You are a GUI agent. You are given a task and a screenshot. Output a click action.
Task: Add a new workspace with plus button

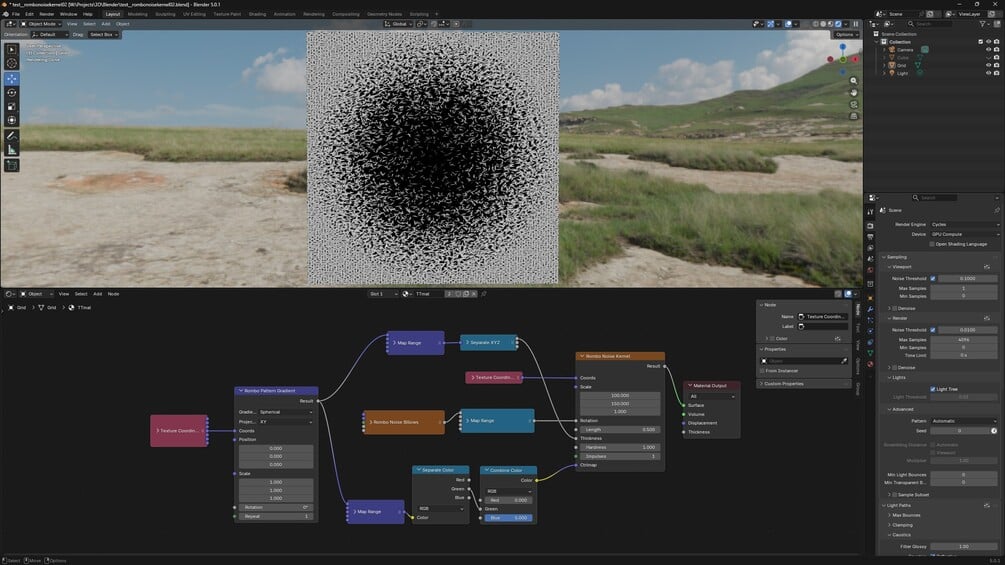[437, 13]
